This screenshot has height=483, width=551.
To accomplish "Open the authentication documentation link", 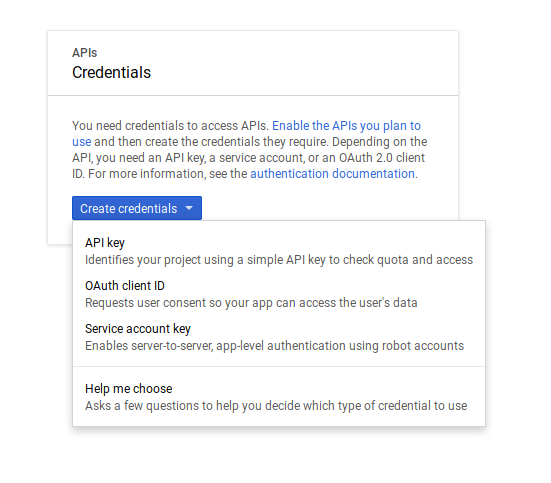I will point(332,174).
